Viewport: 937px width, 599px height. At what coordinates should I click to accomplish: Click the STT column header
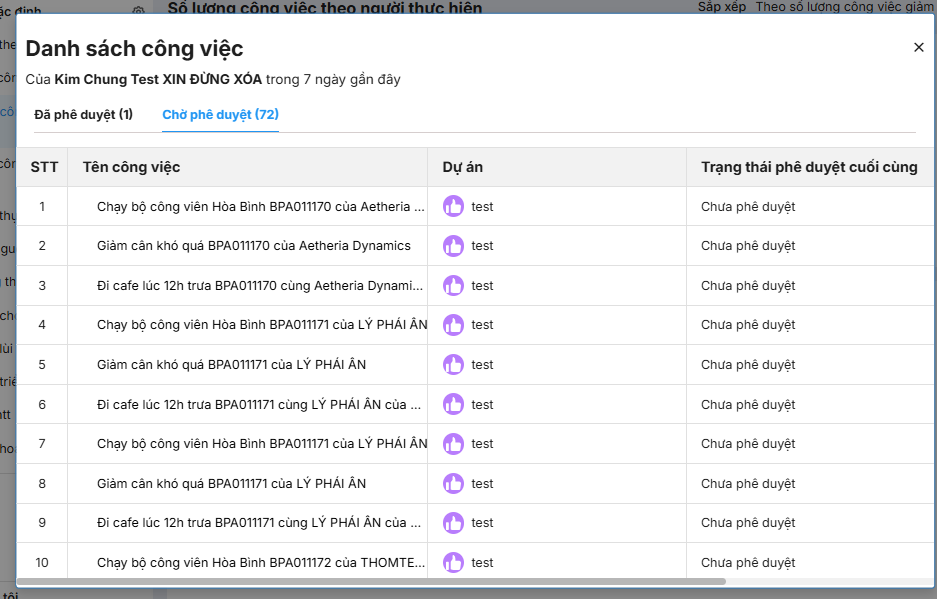point(44,167)
